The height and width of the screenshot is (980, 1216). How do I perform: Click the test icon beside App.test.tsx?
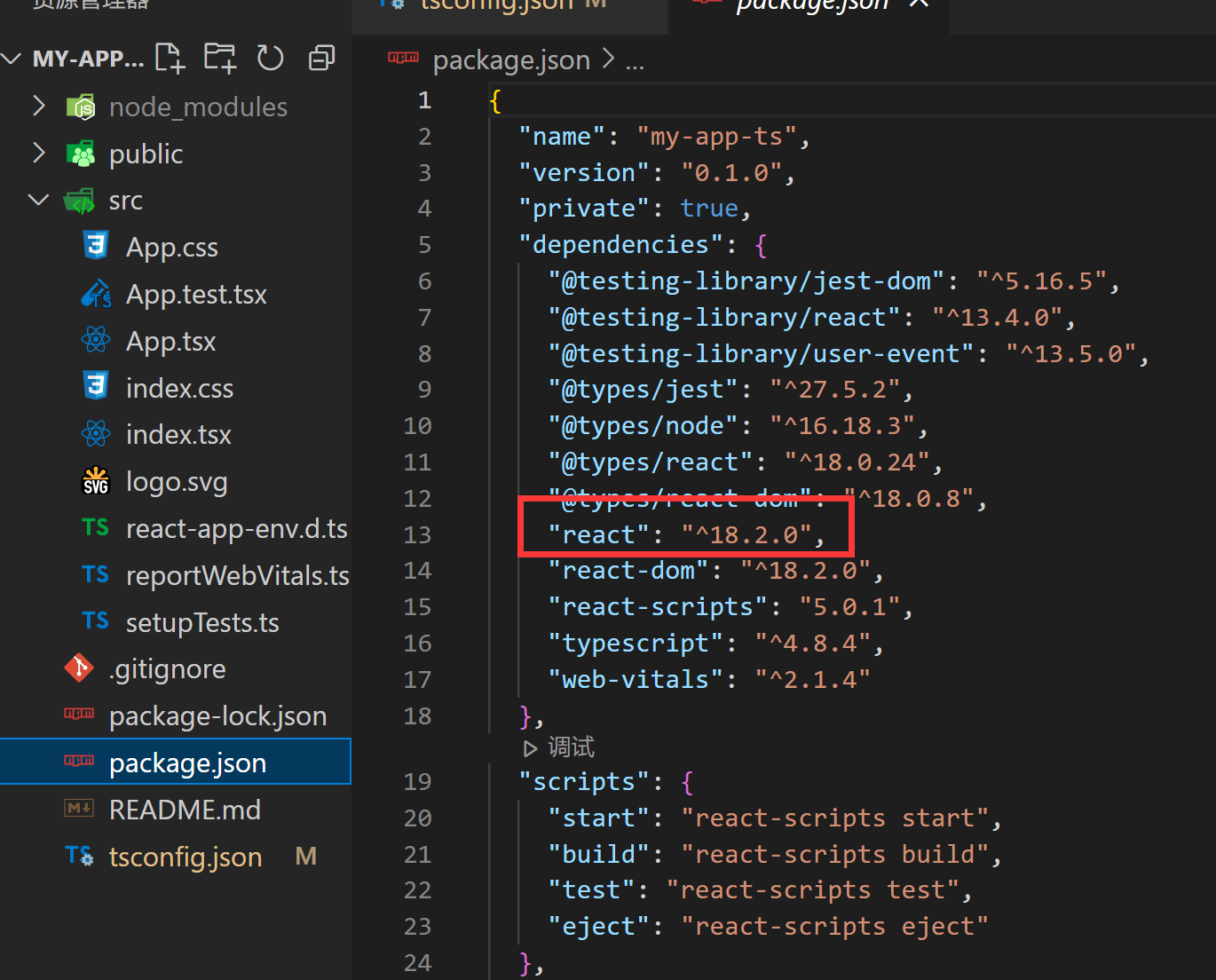coord(96,294)
